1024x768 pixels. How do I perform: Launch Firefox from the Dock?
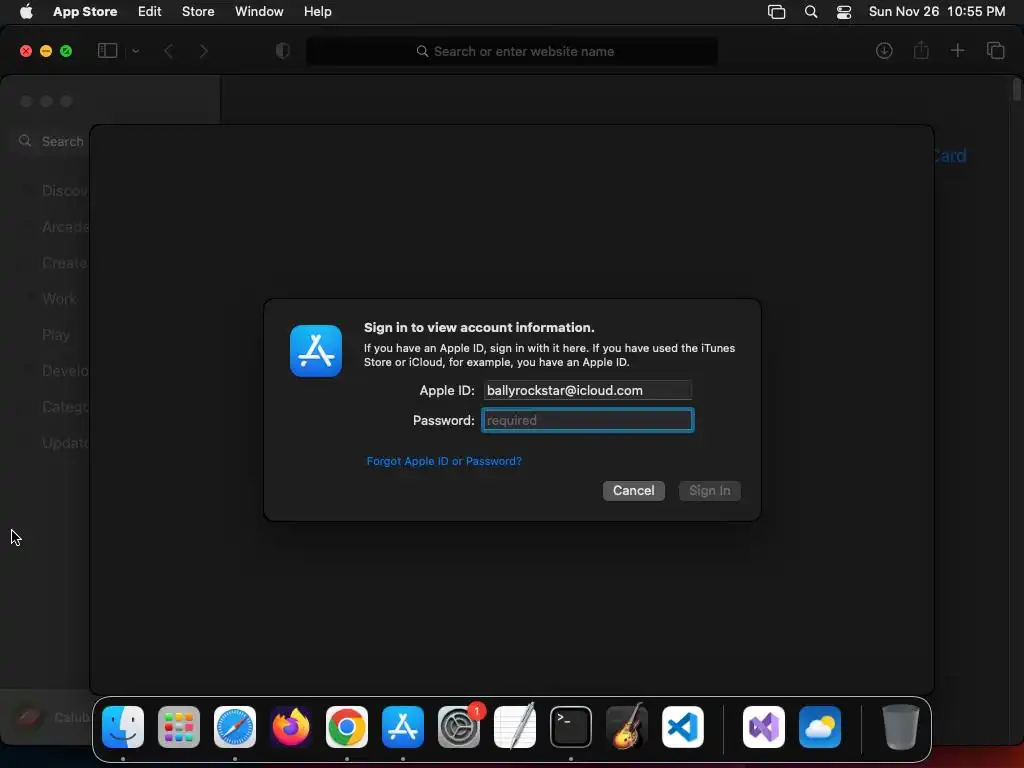click(x=291, y=727)
